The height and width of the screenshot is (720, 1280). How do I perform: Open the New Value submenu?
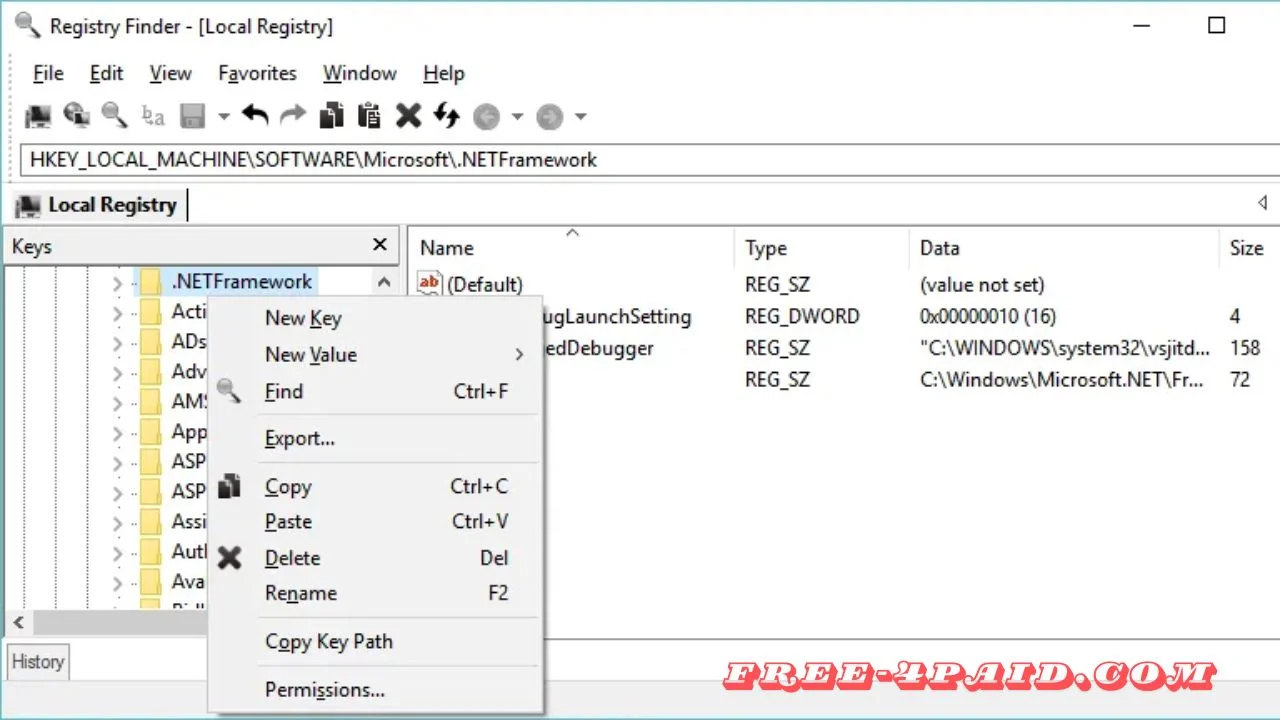click(375, 354)
